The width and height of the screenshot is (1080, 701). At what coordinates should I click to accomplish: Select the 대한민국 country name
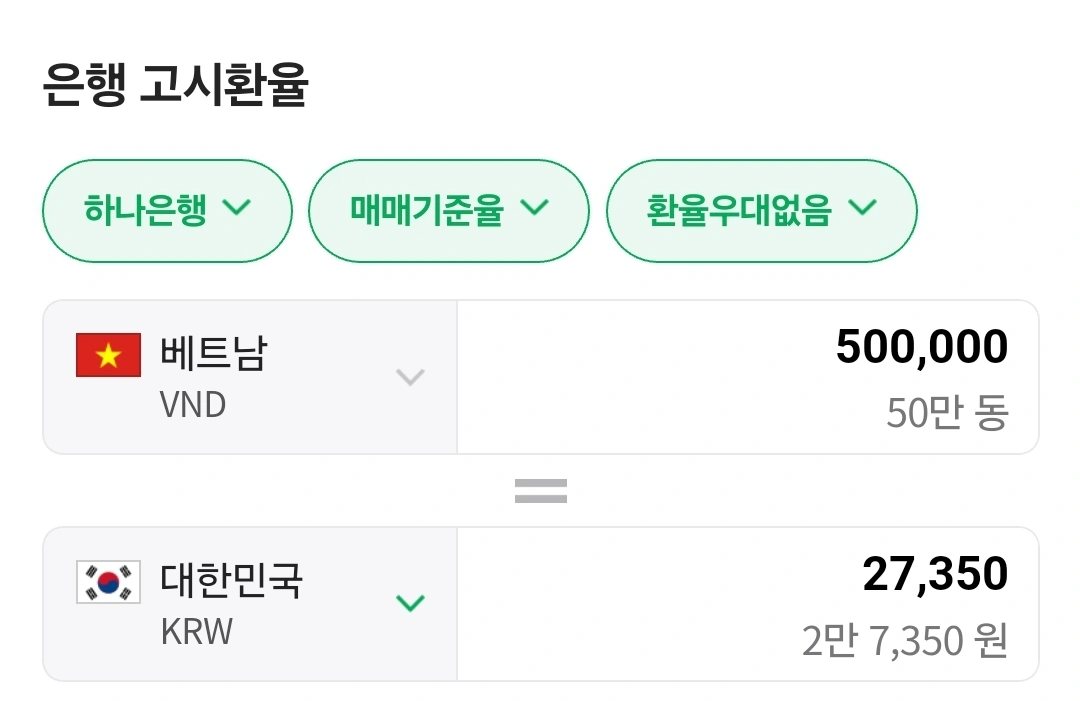point(232,580)
